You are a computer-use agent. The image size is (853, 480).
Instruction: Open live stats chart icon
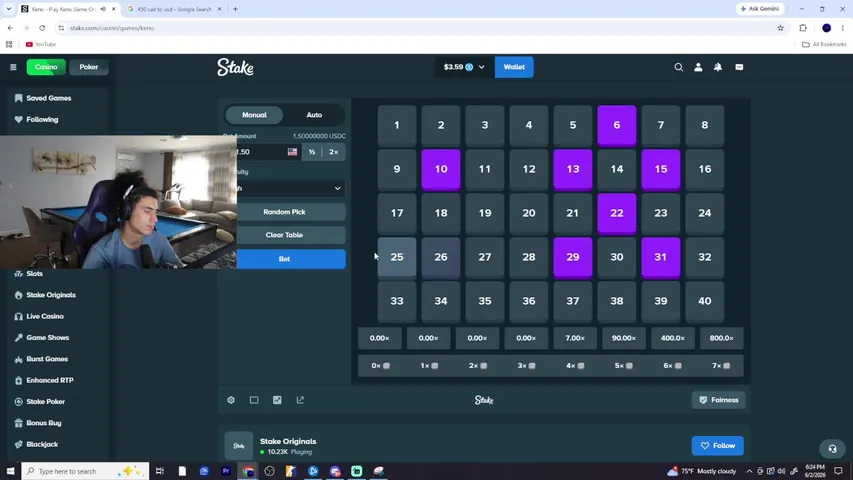tap(277, 400)
